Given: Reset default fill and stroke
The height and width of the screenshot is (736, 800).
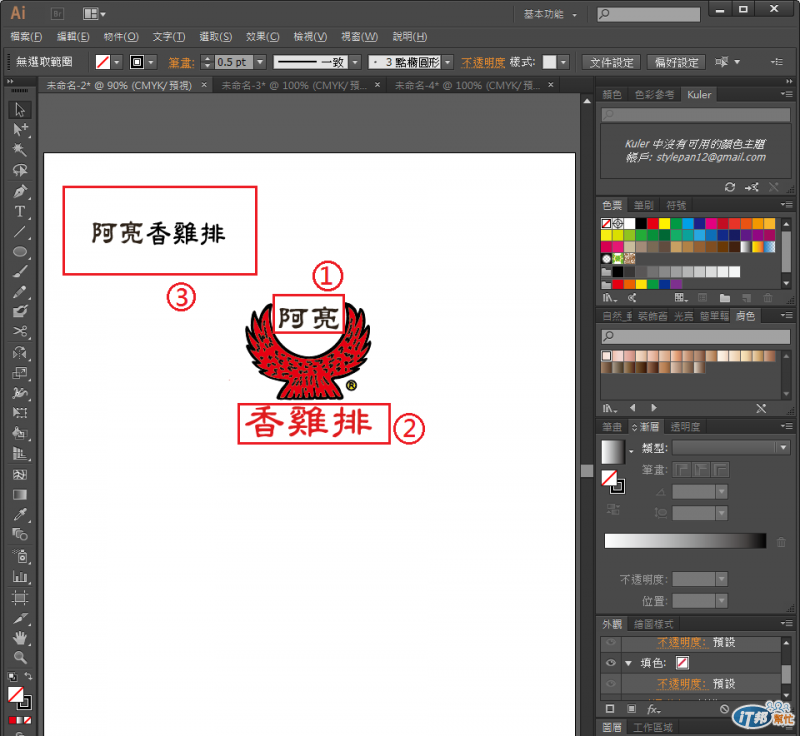Looking at the screenshot, I should point(12,677).
